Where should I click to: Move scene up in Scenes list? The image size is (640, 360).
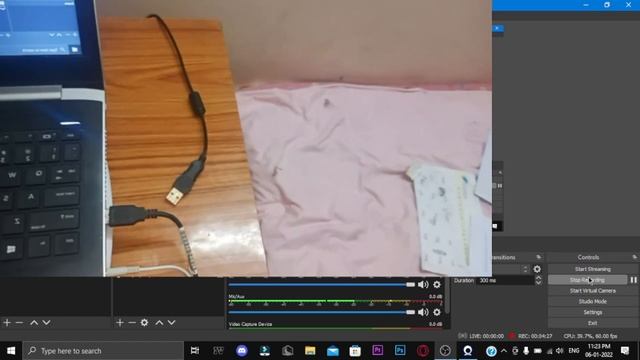pyautogui.click(x=34, y=322)
